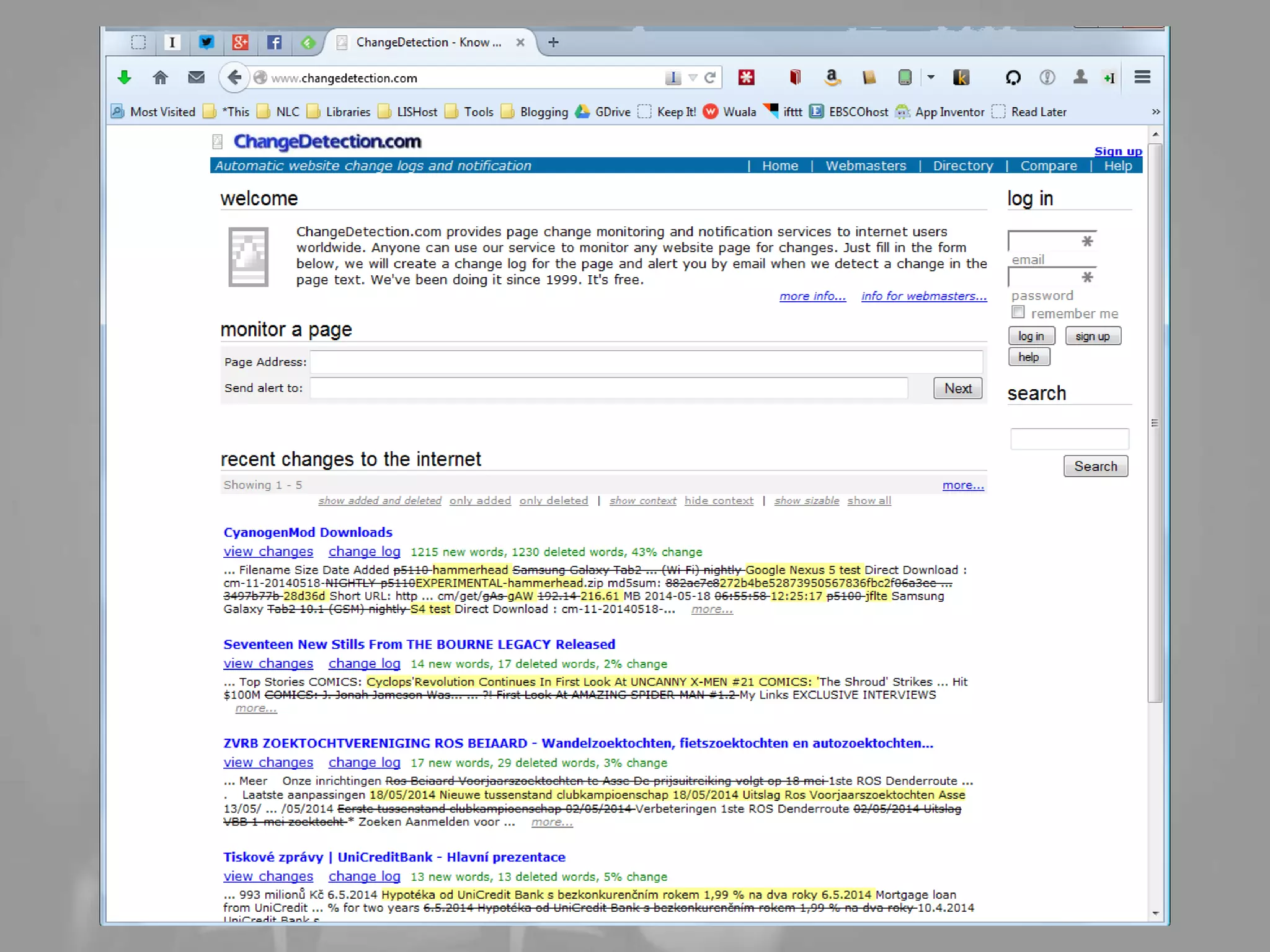Click the Home toolbar button

click(160, 77)
